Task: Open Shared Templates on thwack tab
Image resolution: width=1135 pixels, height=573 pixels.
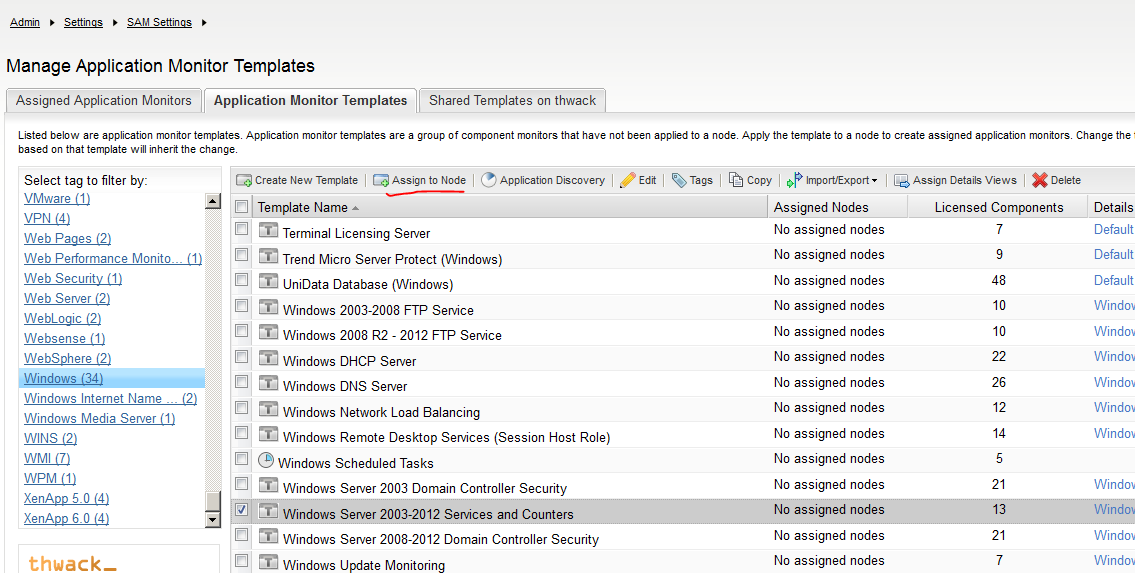Action: 512,101
